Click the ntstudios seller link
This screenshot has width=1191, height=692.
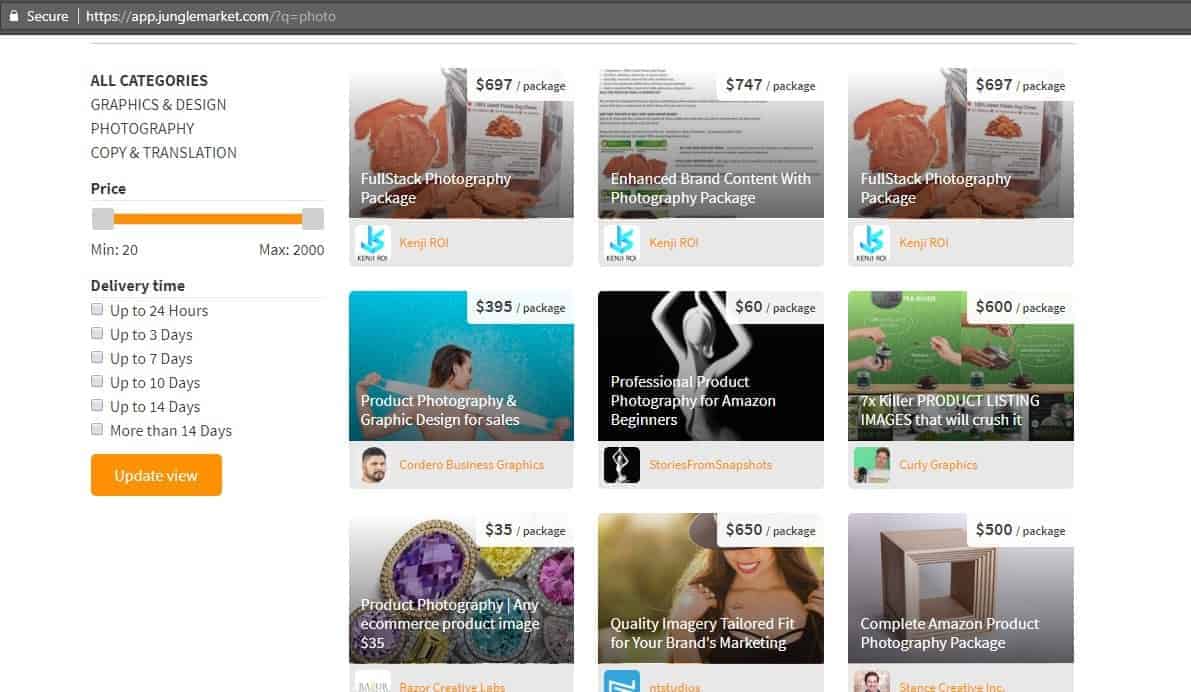tap(674, 686)
